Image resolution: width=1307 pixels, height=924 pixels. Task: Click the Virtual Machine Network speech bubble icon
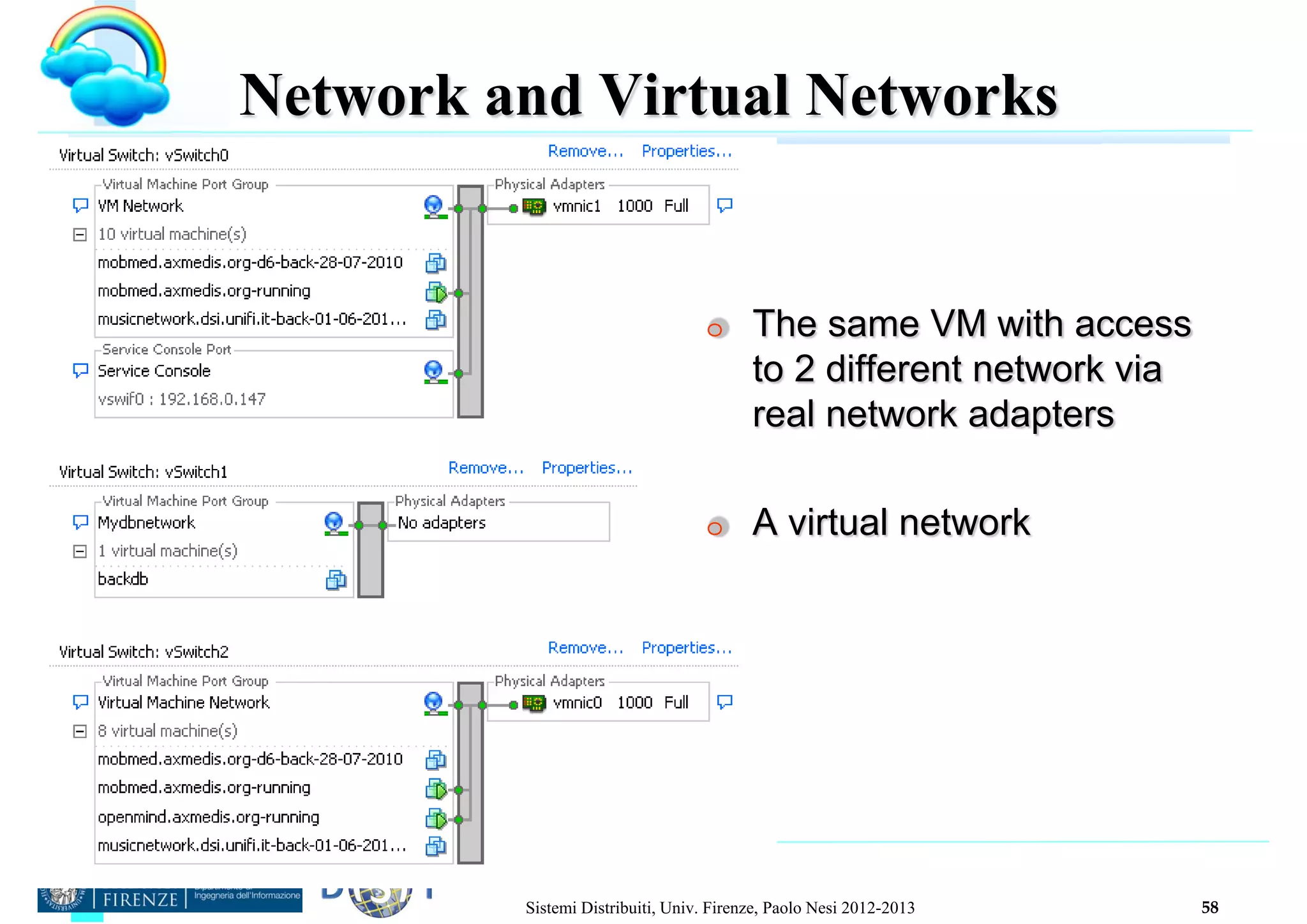[x=80, y=702]
